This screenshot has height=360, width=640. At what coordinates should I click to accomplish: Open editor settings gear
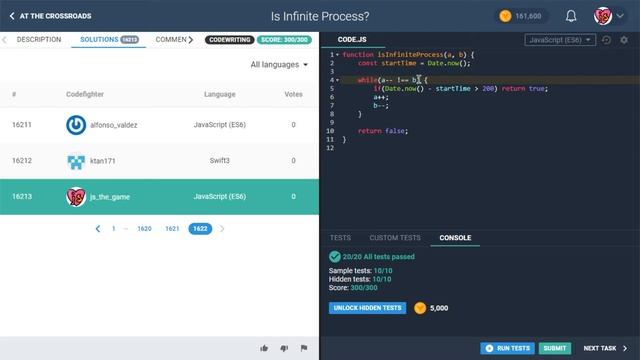(x=624, y=40)
